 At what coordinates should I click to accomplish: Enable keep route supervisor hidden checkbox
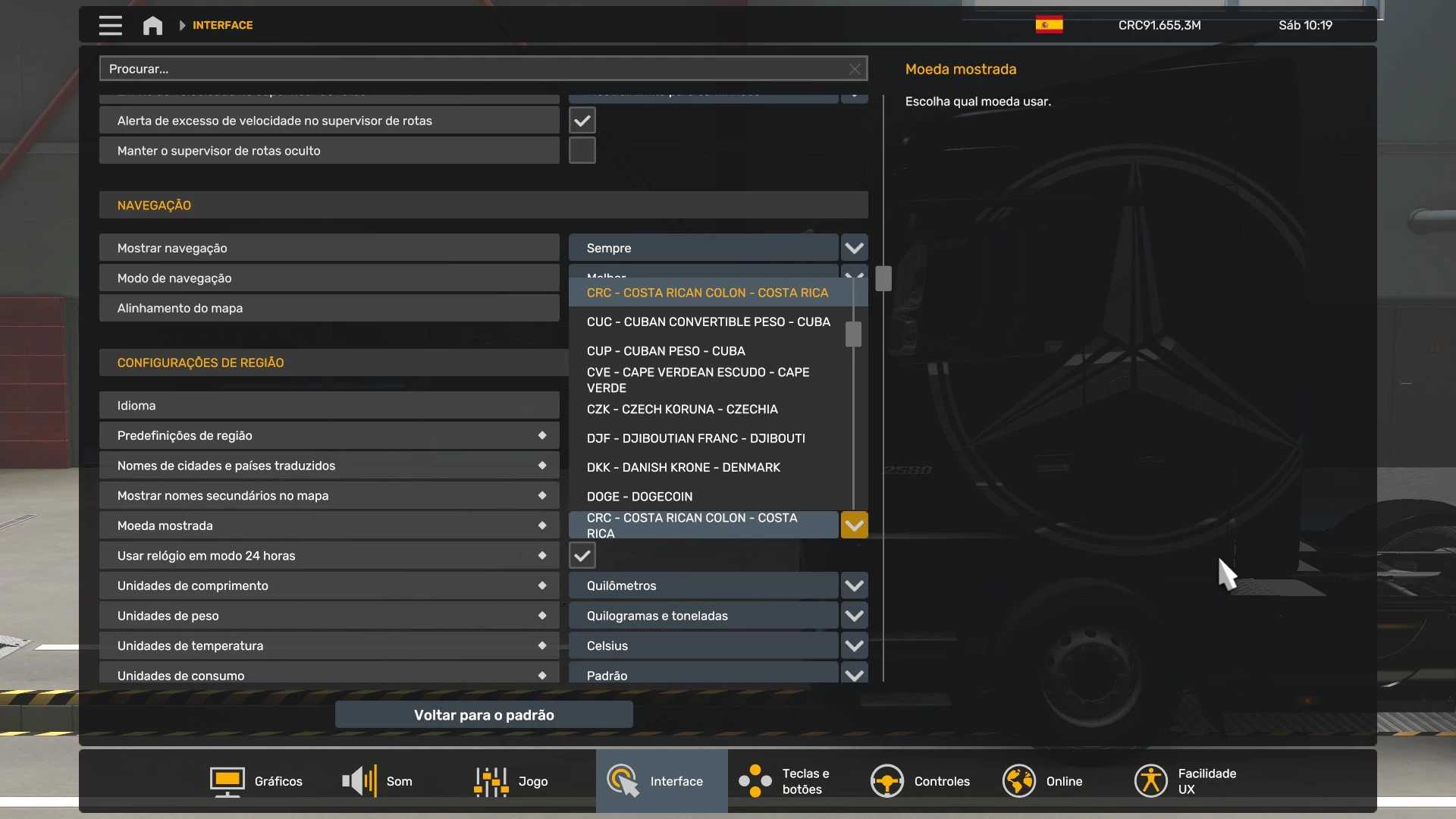[582, 150]
